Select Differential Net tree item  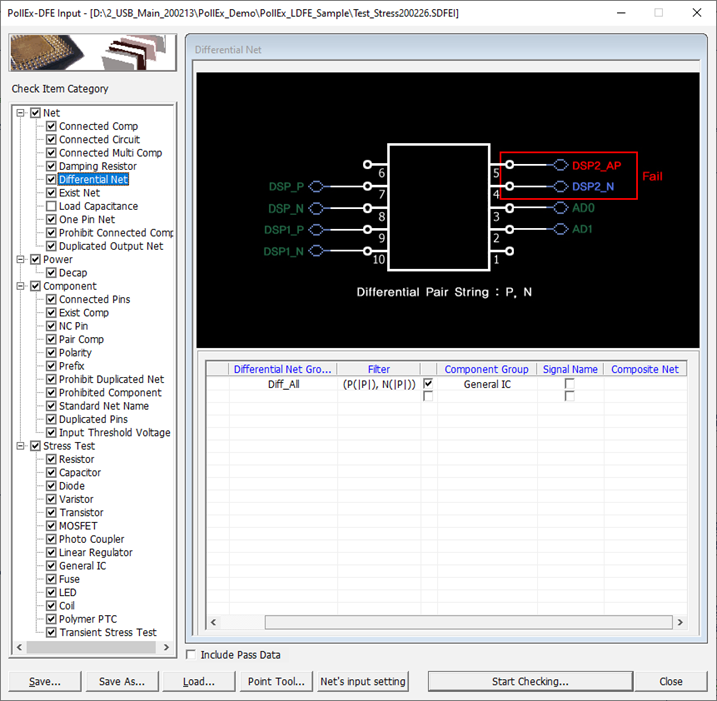[x=93, y=180]
